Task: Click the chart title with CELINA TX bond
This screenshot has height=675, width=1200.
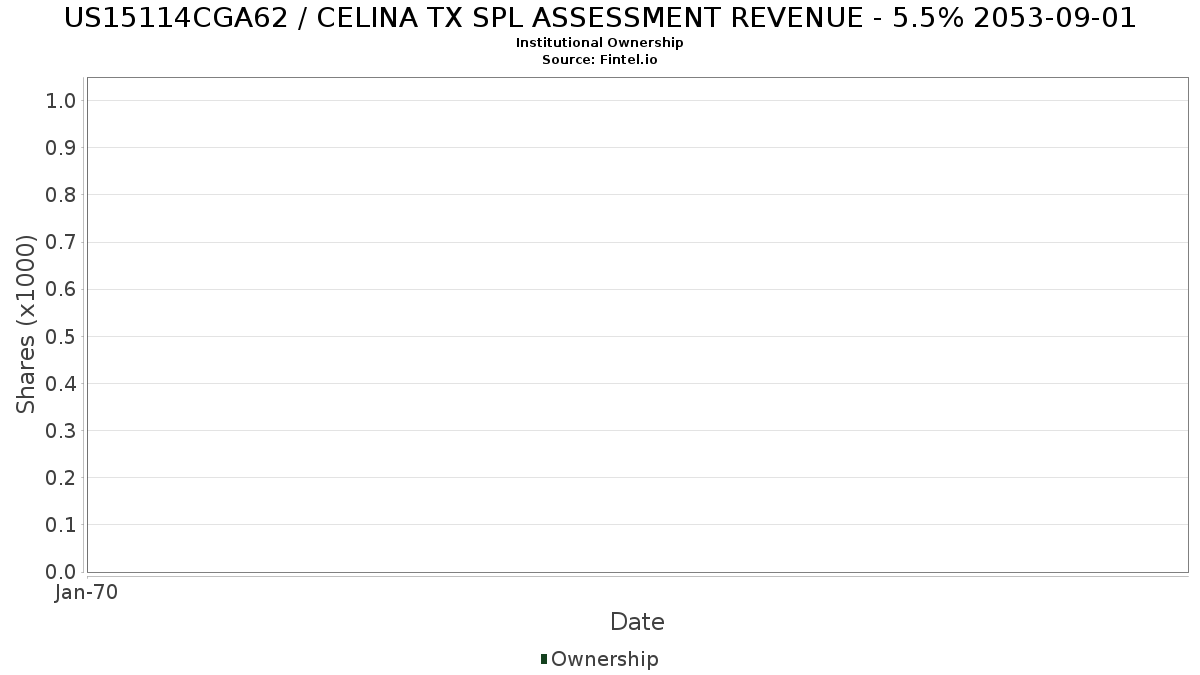Action: coord(600,18)
